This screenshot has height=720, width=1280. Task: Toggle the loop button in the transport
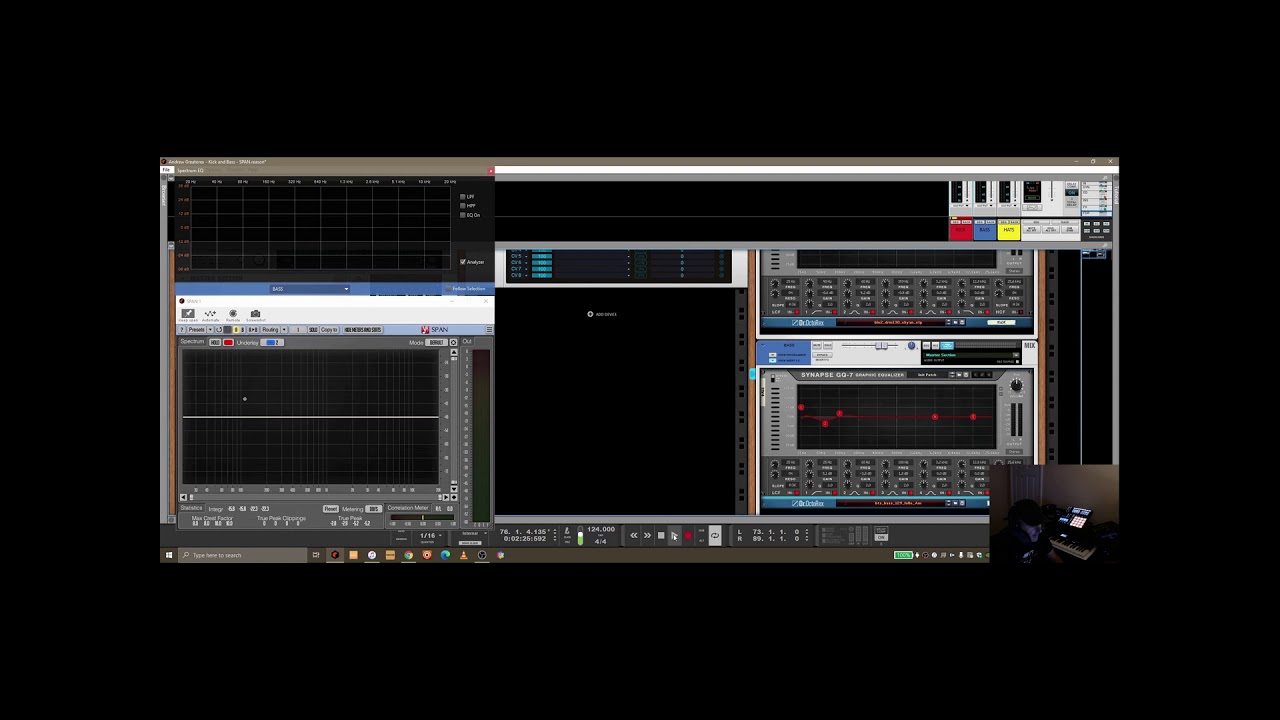click(715, 535)
